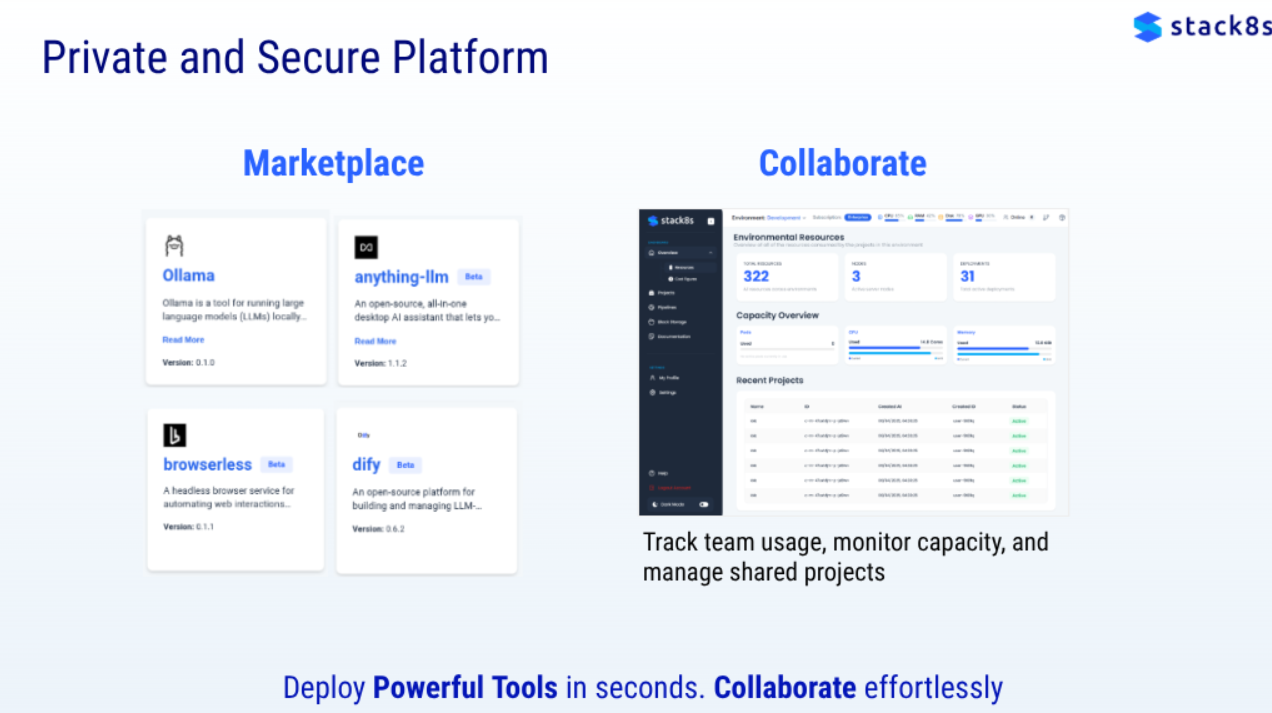Click the Documentation icon in sidebar
Screen dimensions: 1272x713
652,337
